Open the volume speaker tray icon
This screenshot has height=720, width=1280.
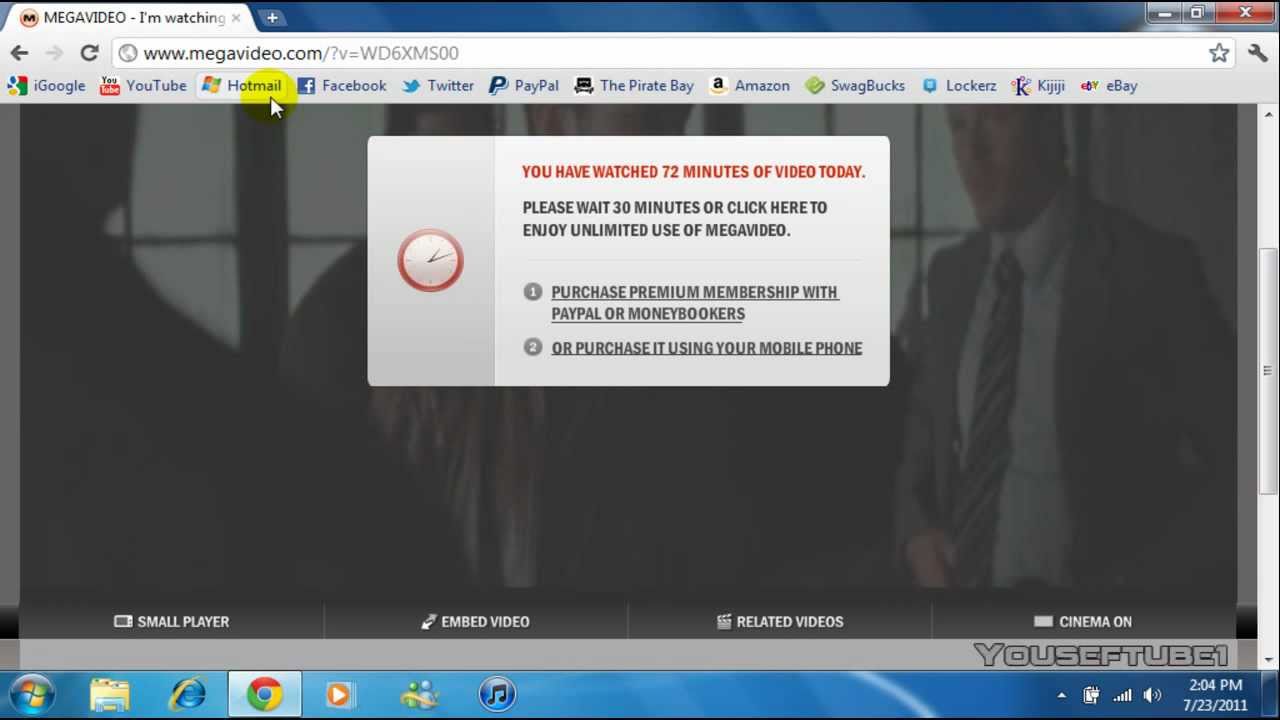point(1152,695)
